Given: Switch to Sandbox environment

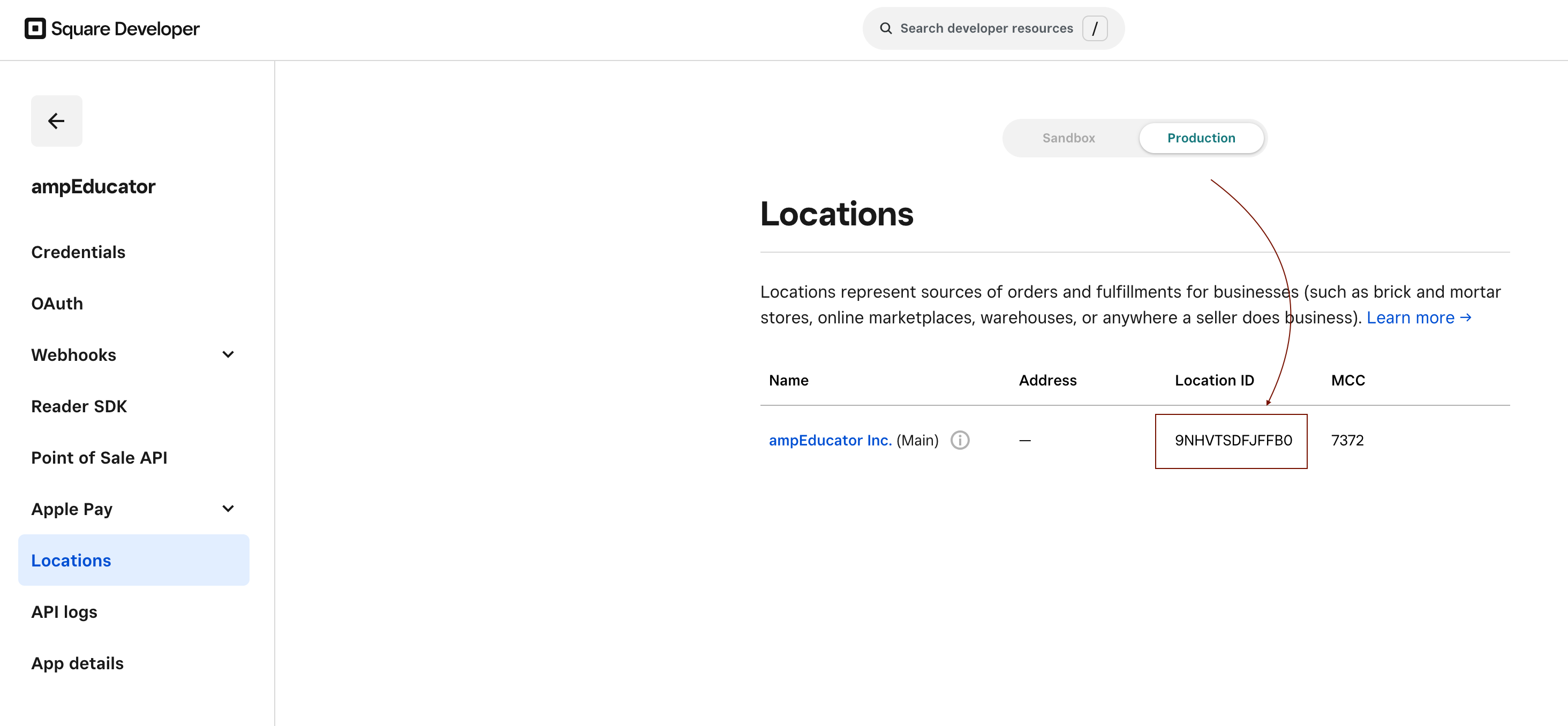Looking at the screenshot, I should point(1068,138).
